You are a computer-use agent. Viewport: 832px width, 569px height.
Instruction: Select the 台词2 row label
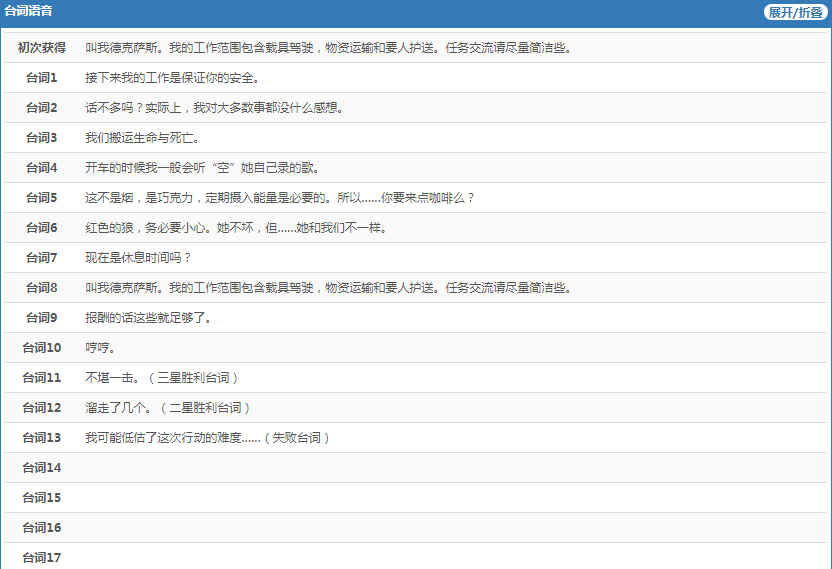tap(42, 108)
